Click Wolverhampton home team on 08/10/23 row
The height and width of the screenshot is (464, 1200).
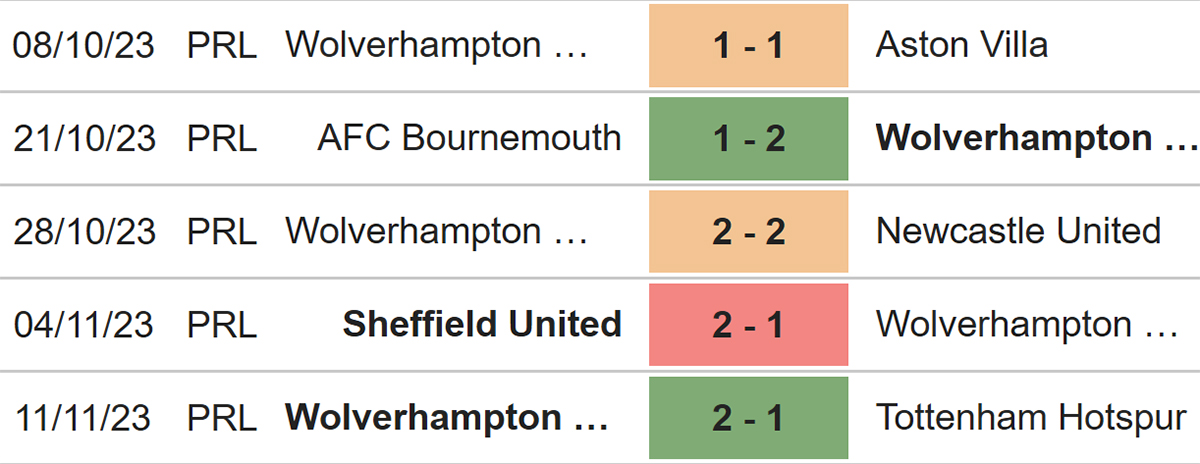pyautogui.click(x=437, y=45)
